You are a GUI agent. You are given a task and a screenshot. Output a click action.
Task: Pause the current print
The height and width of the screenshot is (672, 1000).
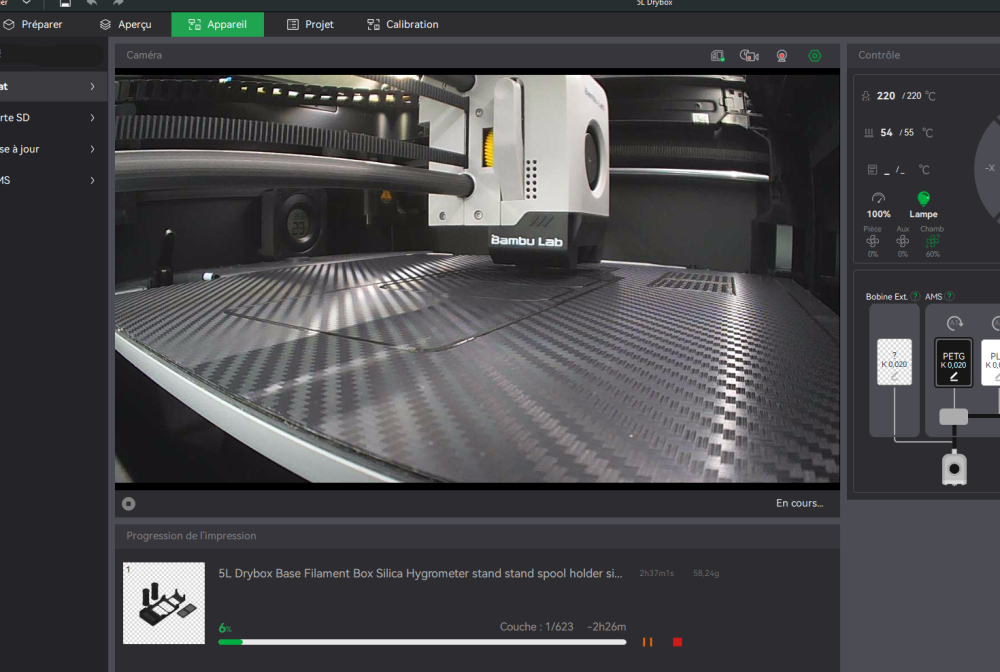(x=647, y=642)
